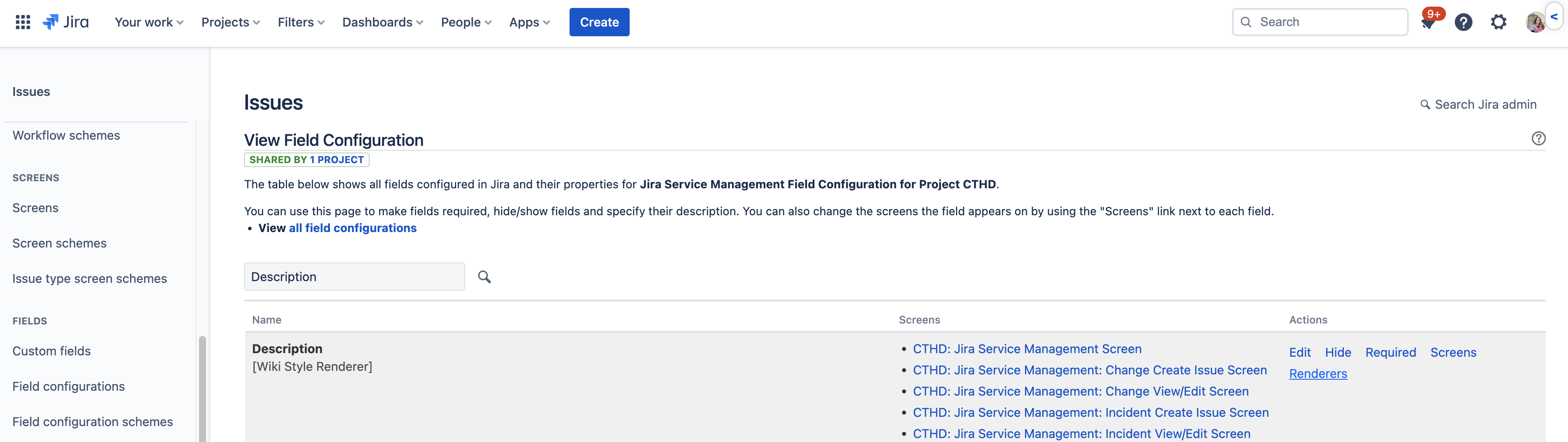Click the field filter magnifier icon

pos(484,277)
